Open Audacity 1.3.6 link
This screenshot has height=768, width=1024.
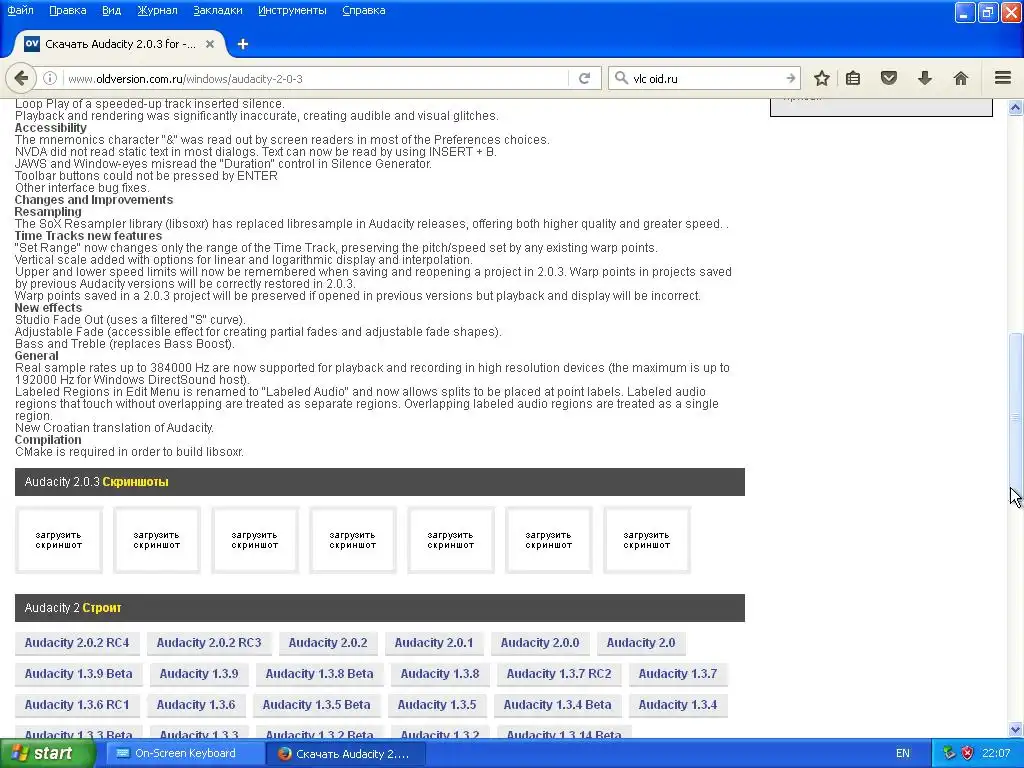click(x=196, y=705)
